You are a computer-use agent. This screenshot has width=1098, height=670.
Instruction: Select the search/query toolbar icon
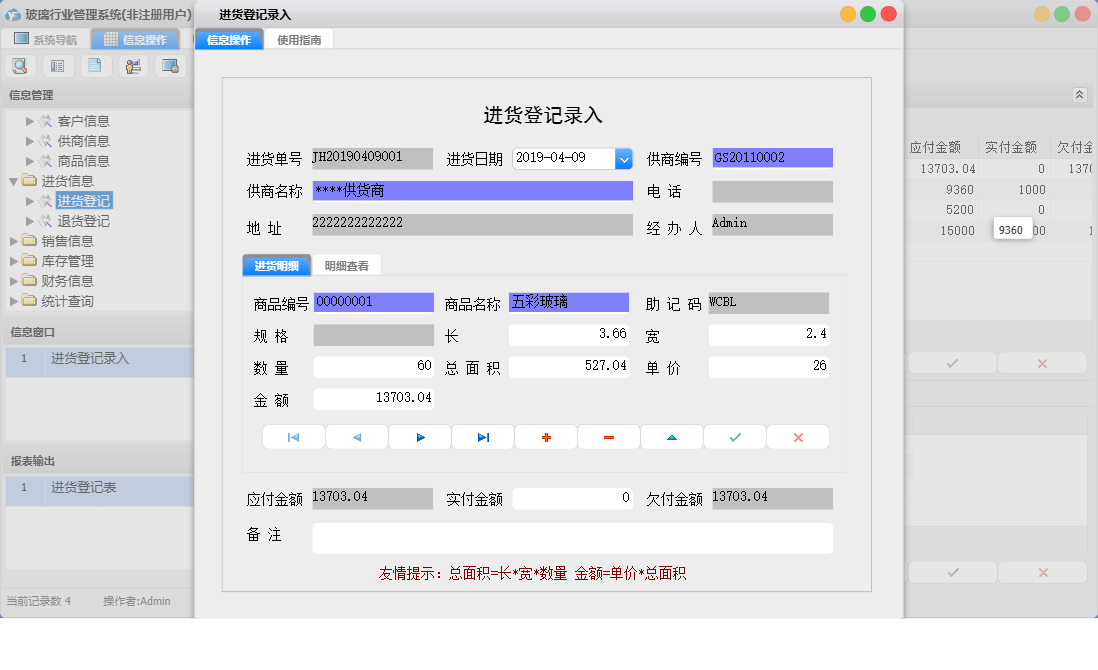pyautogui.click(x=20, y=65)
